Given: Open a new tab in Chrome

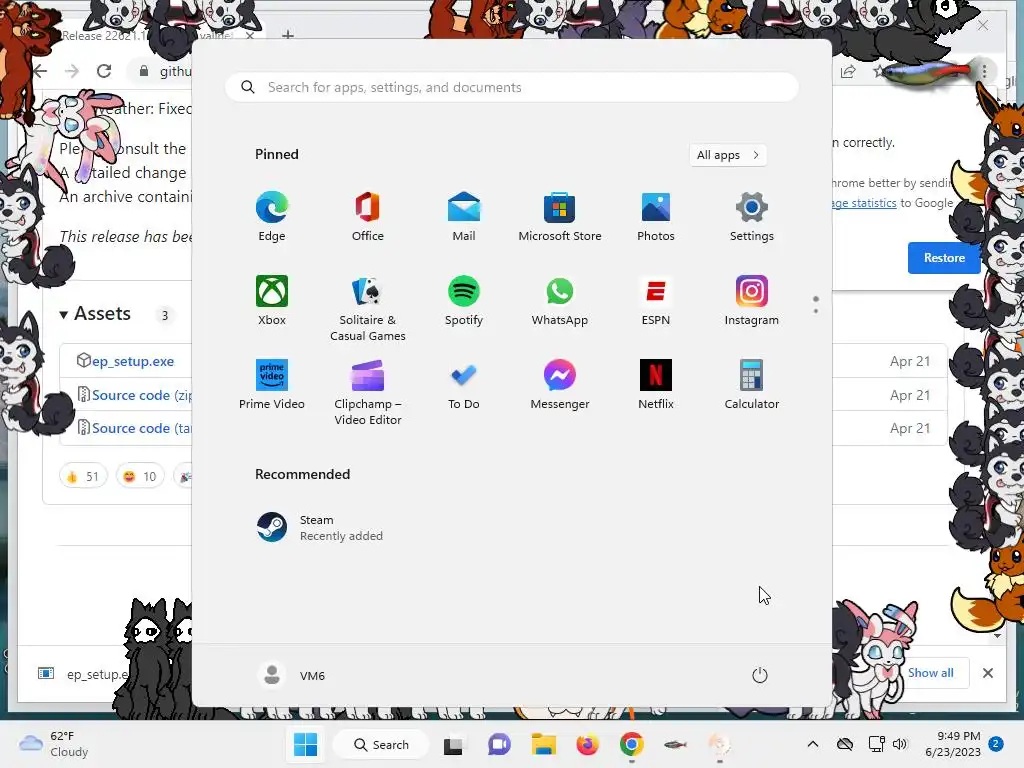Looking at the screenshot, I should (x=288, y=35).
